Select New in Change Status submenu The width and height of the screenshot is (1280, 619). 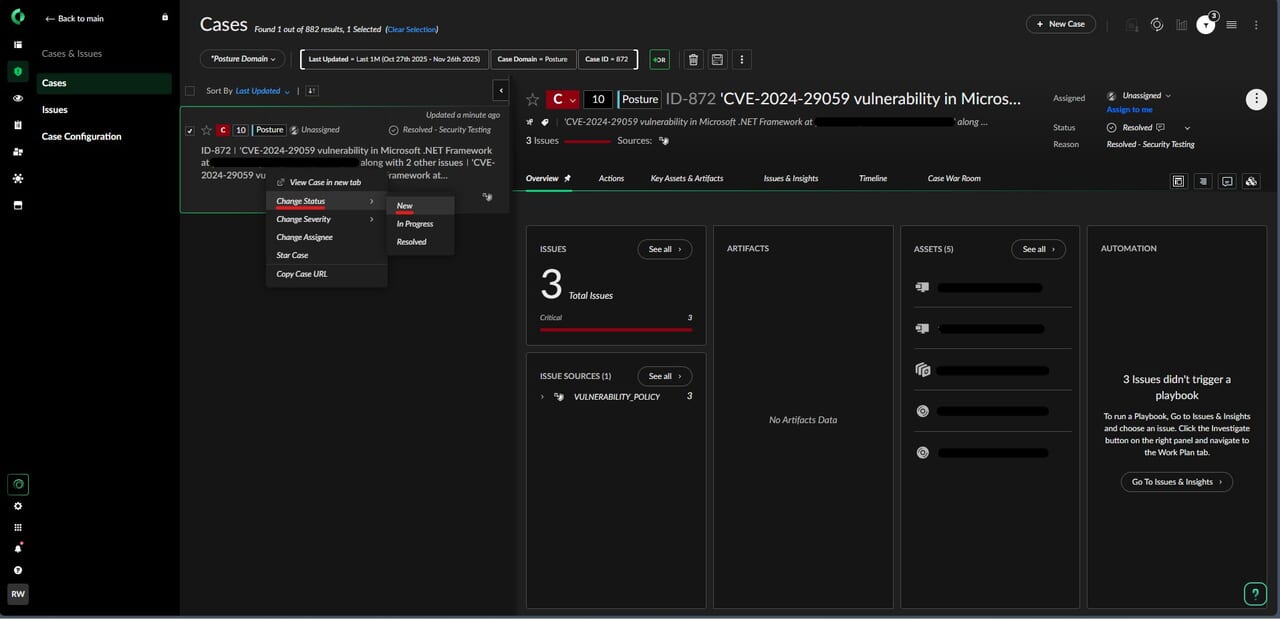pyautogui.click(x=405, y=206)
